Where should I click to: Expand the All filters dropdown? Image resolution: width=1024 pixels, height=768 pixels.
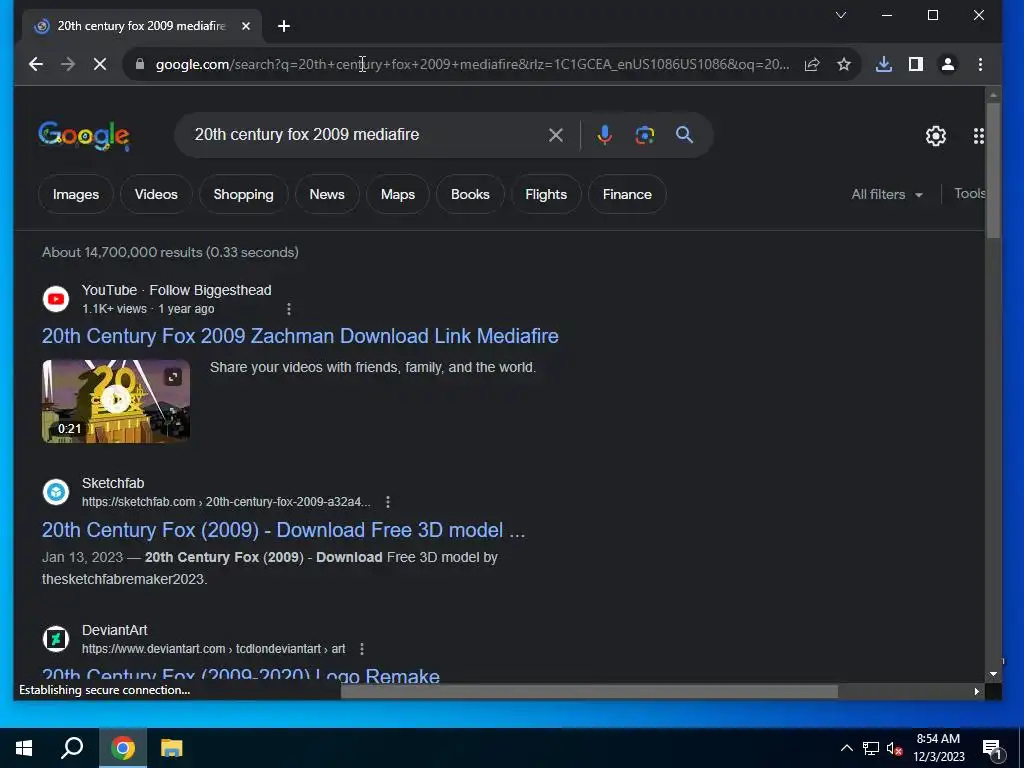pyautogui.click(x=886, y=195)
